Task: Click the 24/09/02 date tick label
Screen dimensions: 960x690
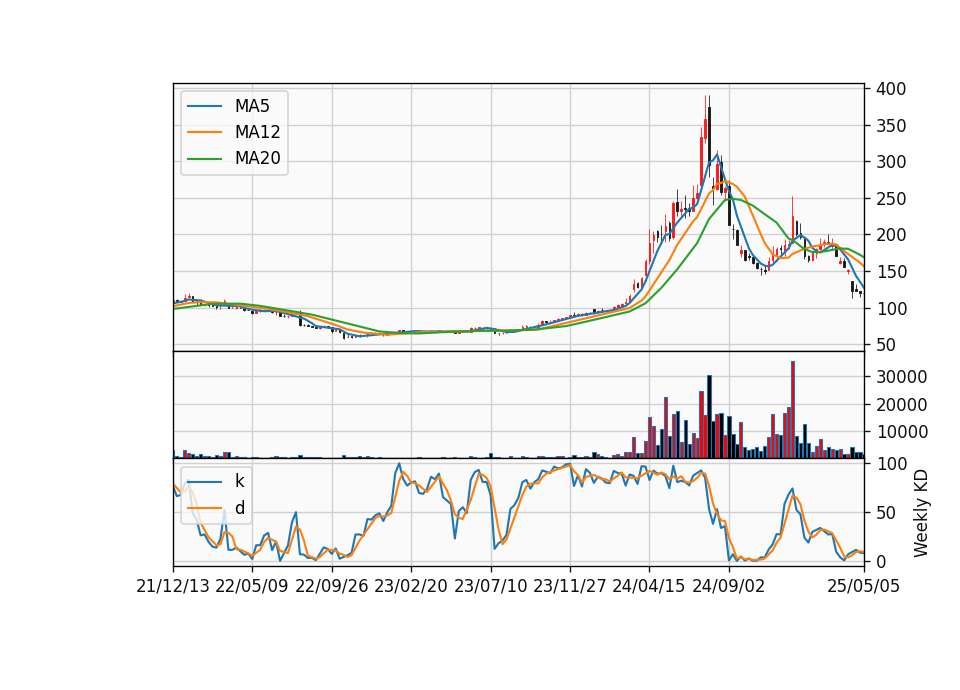Action: click(729, 586)
